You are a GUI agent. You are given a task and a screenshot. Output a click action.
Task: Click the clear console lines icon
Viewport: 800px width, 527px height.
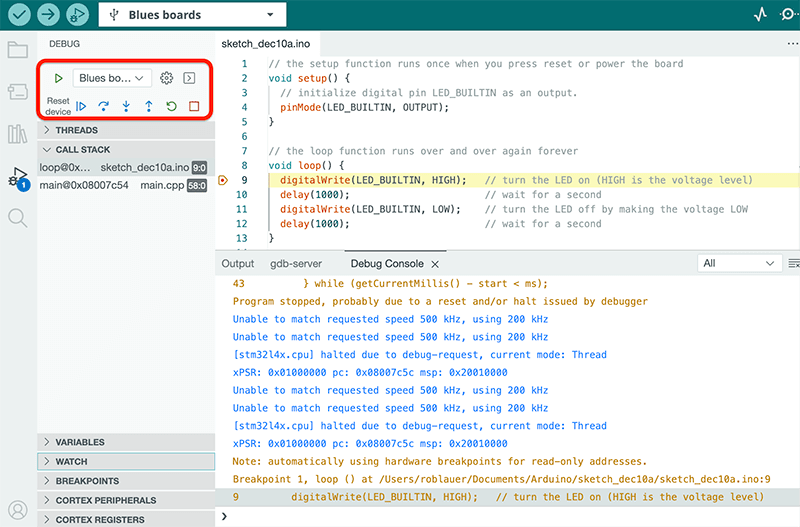[x=793, y=263]
